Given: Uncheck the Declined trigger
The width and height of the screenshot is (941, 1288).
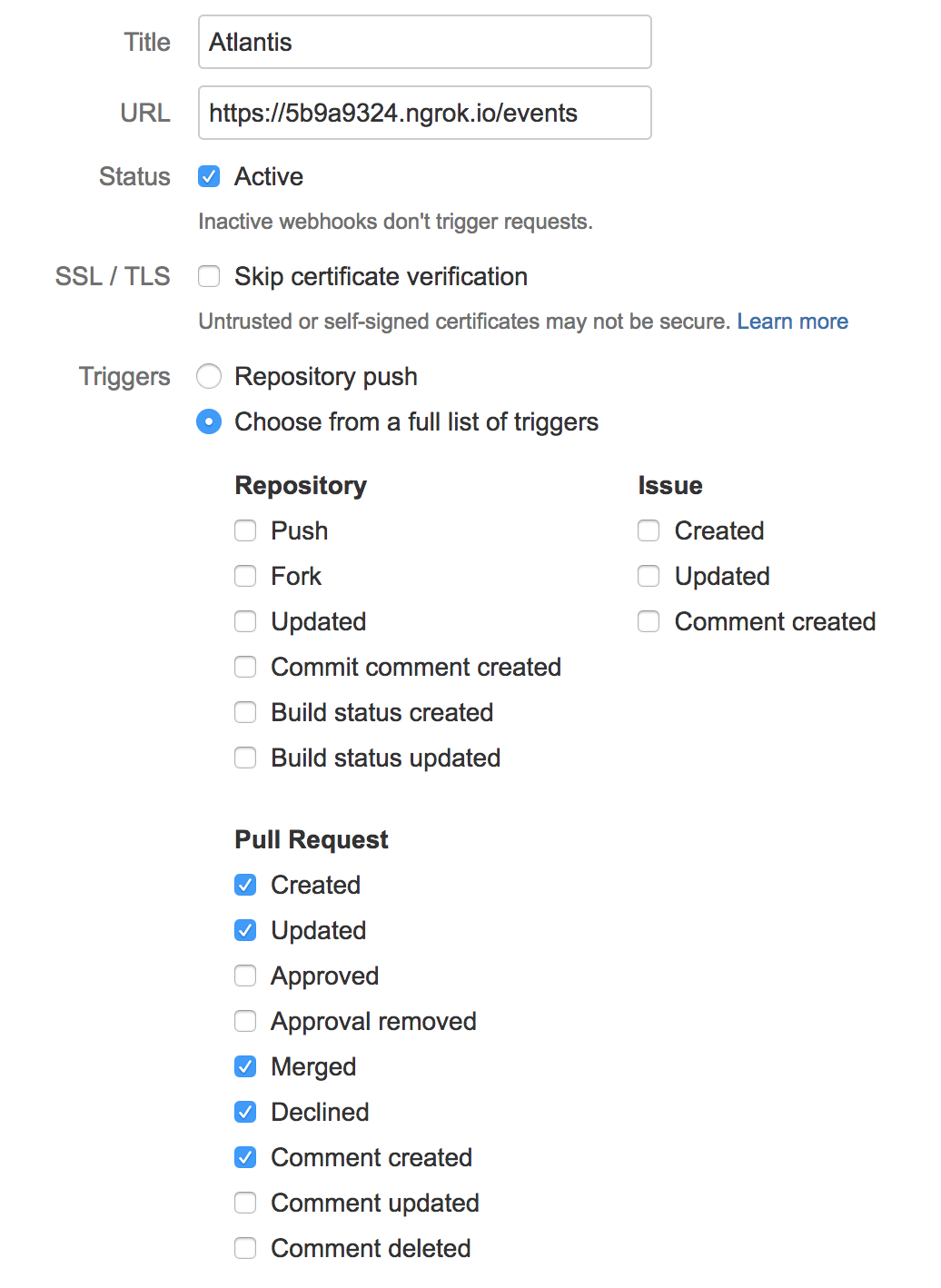Looking at the screenshot, I should coord(245,1112).
